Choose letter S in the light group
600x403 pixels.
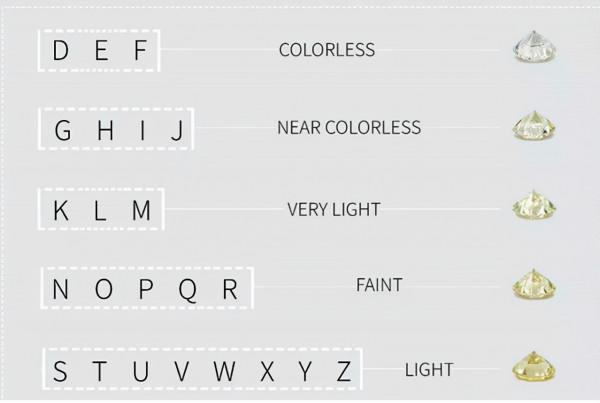60,372
